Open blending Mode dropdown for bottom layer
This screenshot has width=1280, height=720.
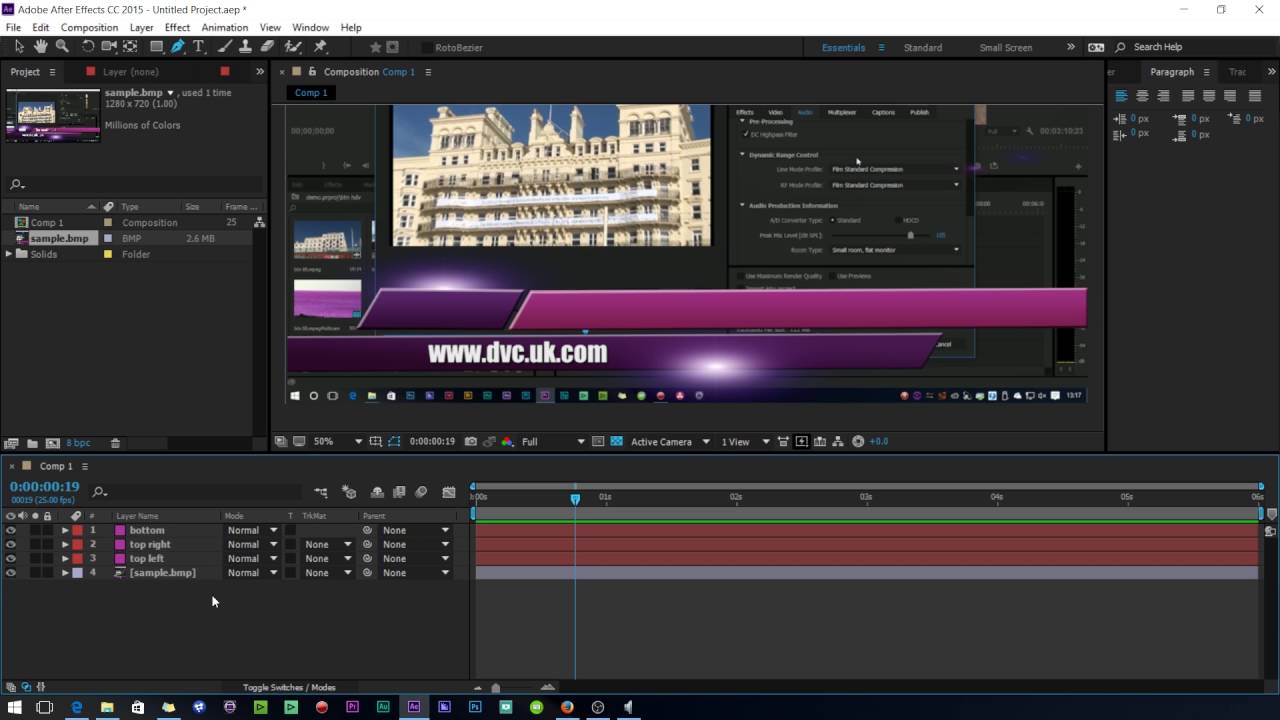click(252, 531)
